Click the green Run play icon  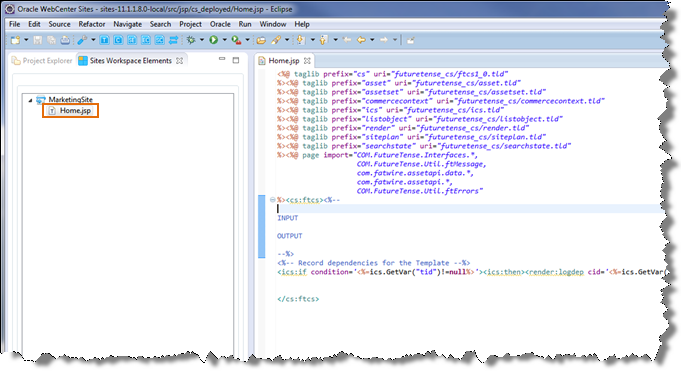(213, 40)
